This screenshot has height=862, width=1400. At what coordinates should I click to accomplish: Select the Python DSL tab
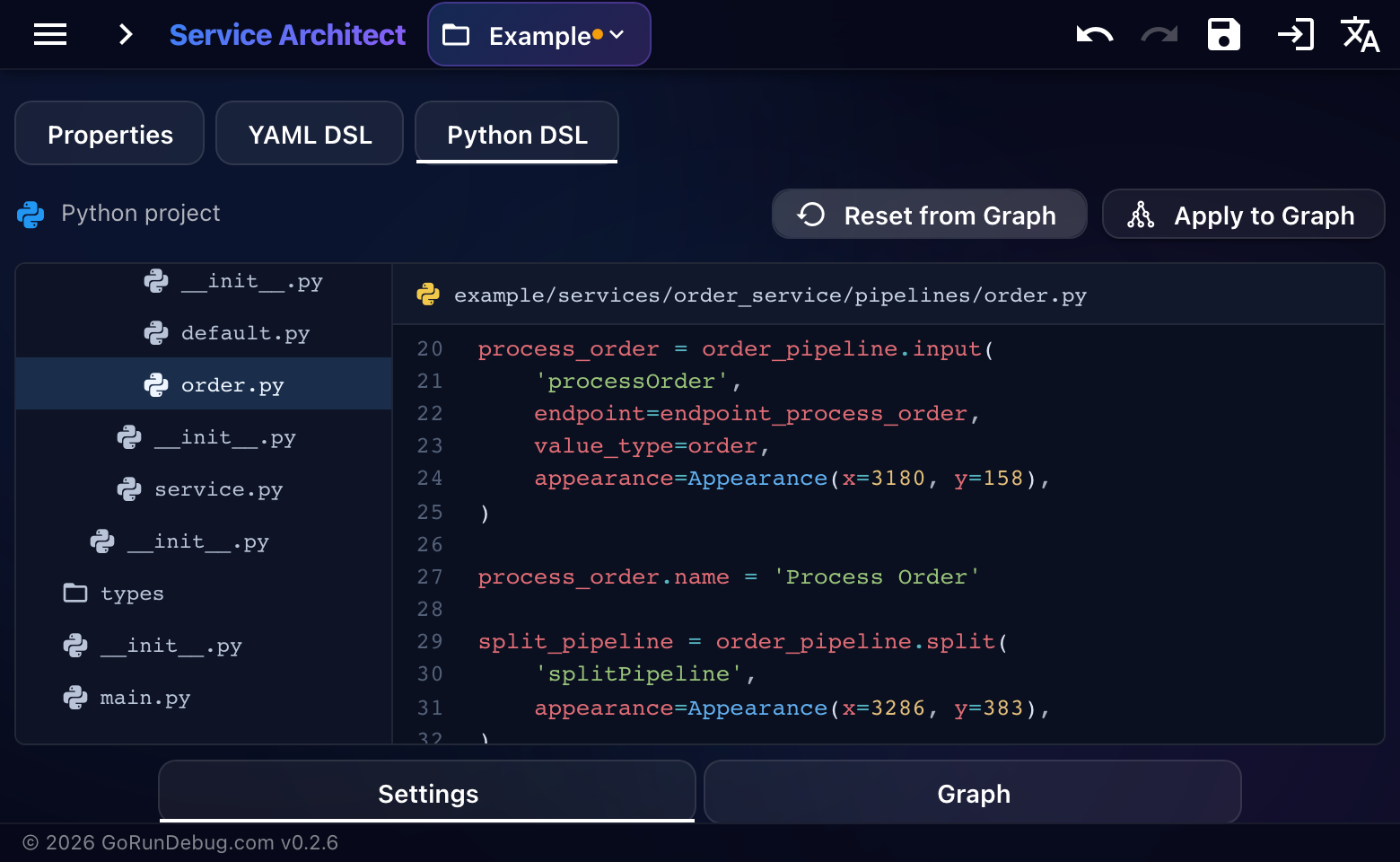(x=517, y=134)
